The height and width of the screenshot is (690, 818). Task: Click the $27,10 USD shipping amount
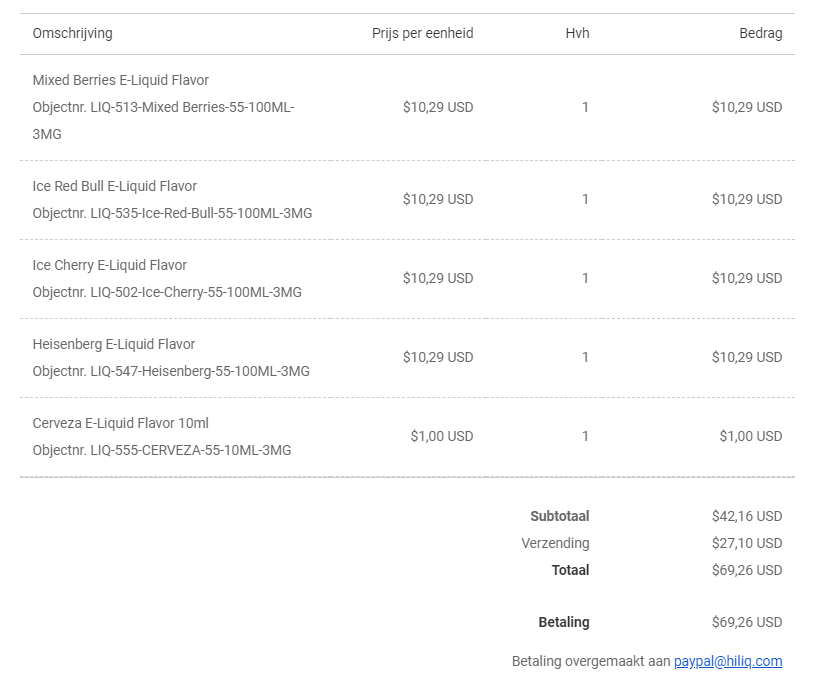coord(746,543)
